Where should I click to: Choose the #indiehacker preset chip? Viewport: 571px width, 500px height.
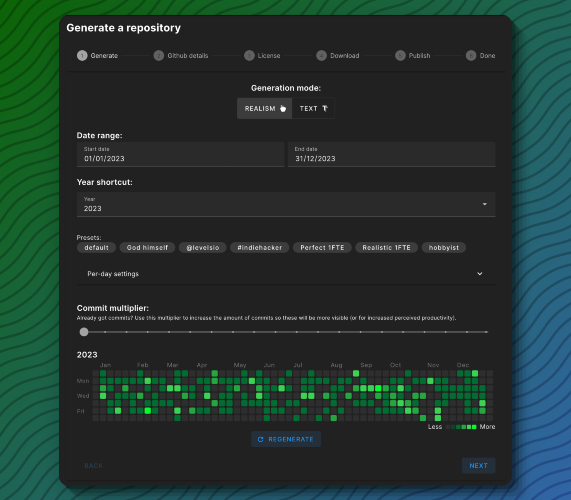tap(260, 248)
